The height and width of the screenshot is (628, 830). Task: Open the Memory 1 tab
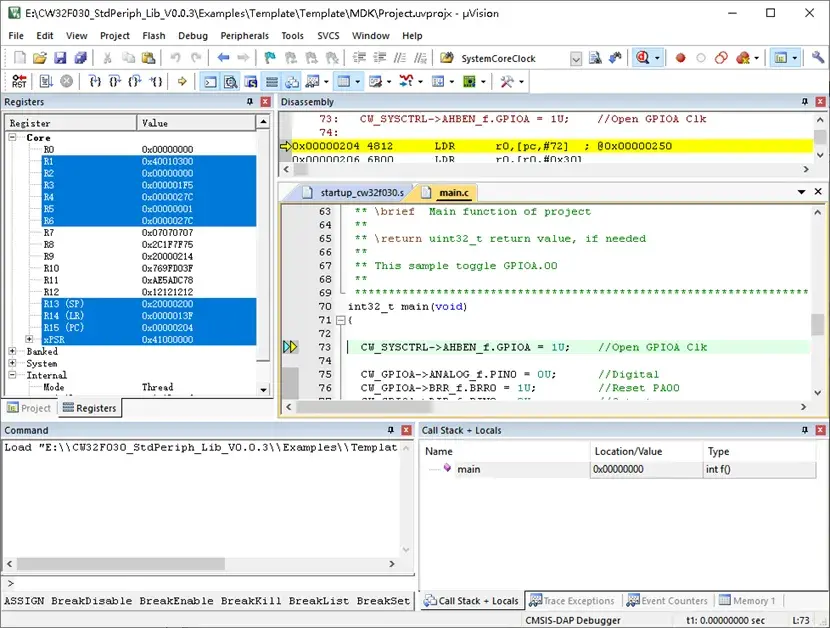(x=747, y=601)
